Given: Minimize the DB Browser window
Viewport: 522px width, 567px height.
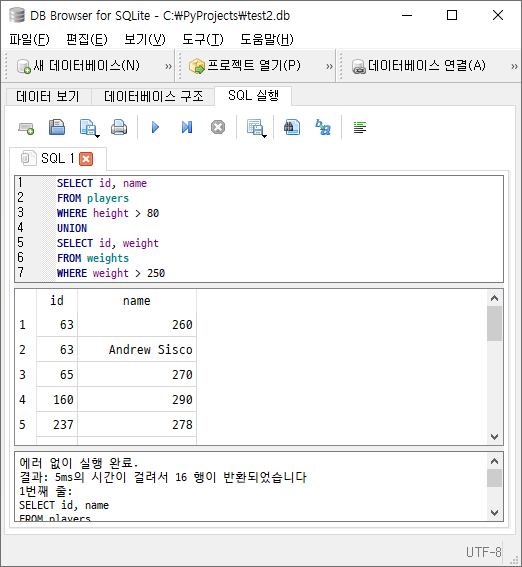Looking at the screenshot, I should point(407,16).
